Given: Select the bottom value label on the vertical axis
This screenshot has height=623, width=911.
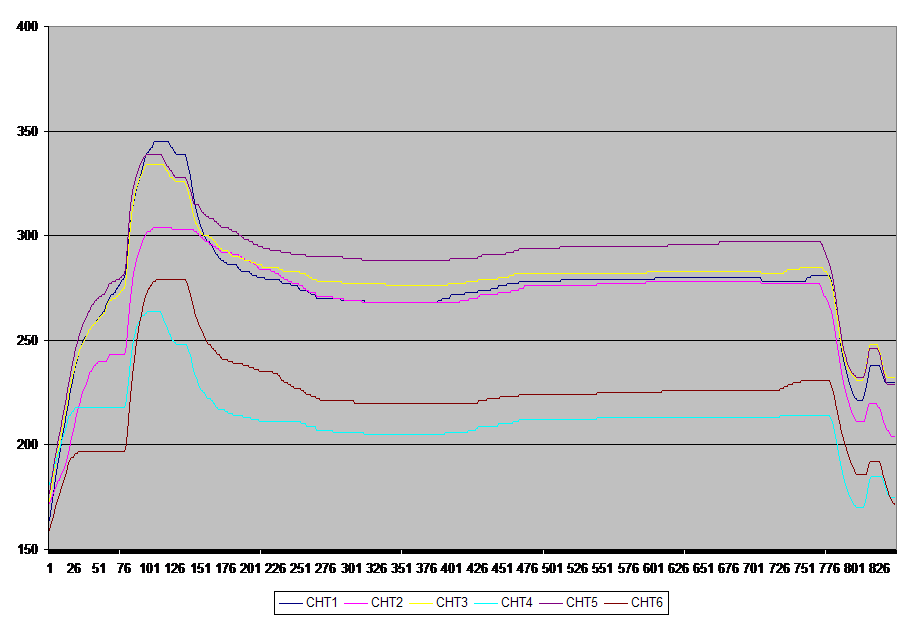Looking at the screenshot, I should click(30, 549).
